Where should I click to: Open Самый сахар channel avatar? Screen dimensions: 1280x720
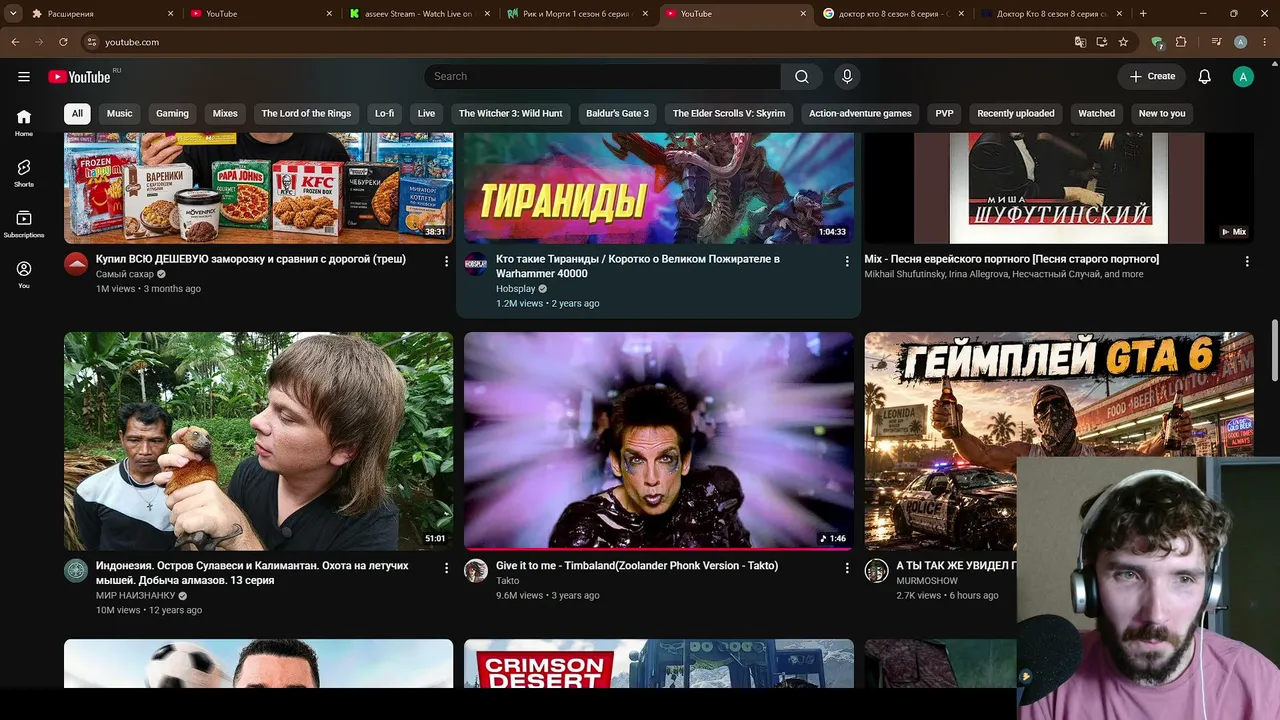[76, 264]
